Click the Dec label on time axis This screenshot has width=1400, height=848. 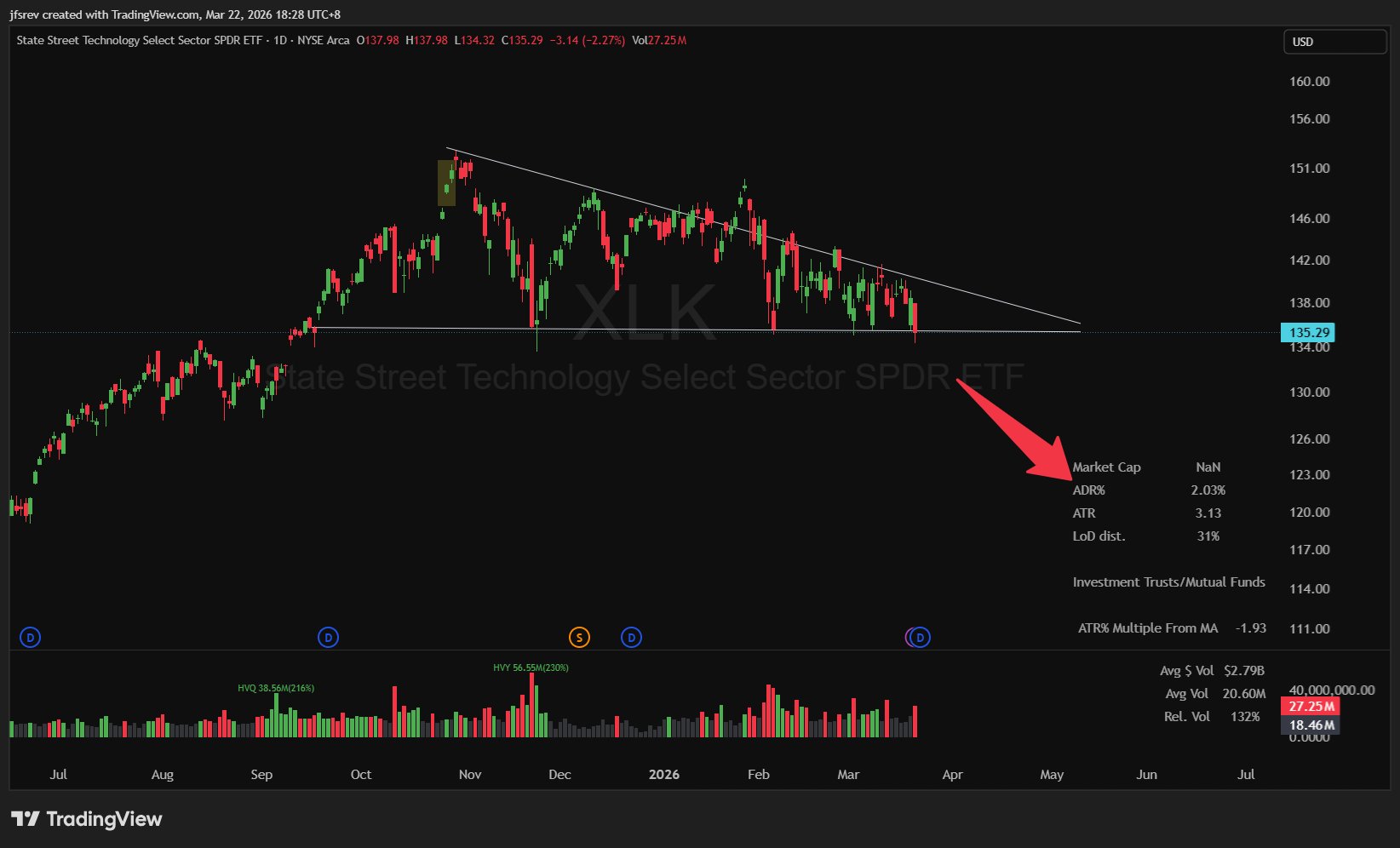coord(559,775)
